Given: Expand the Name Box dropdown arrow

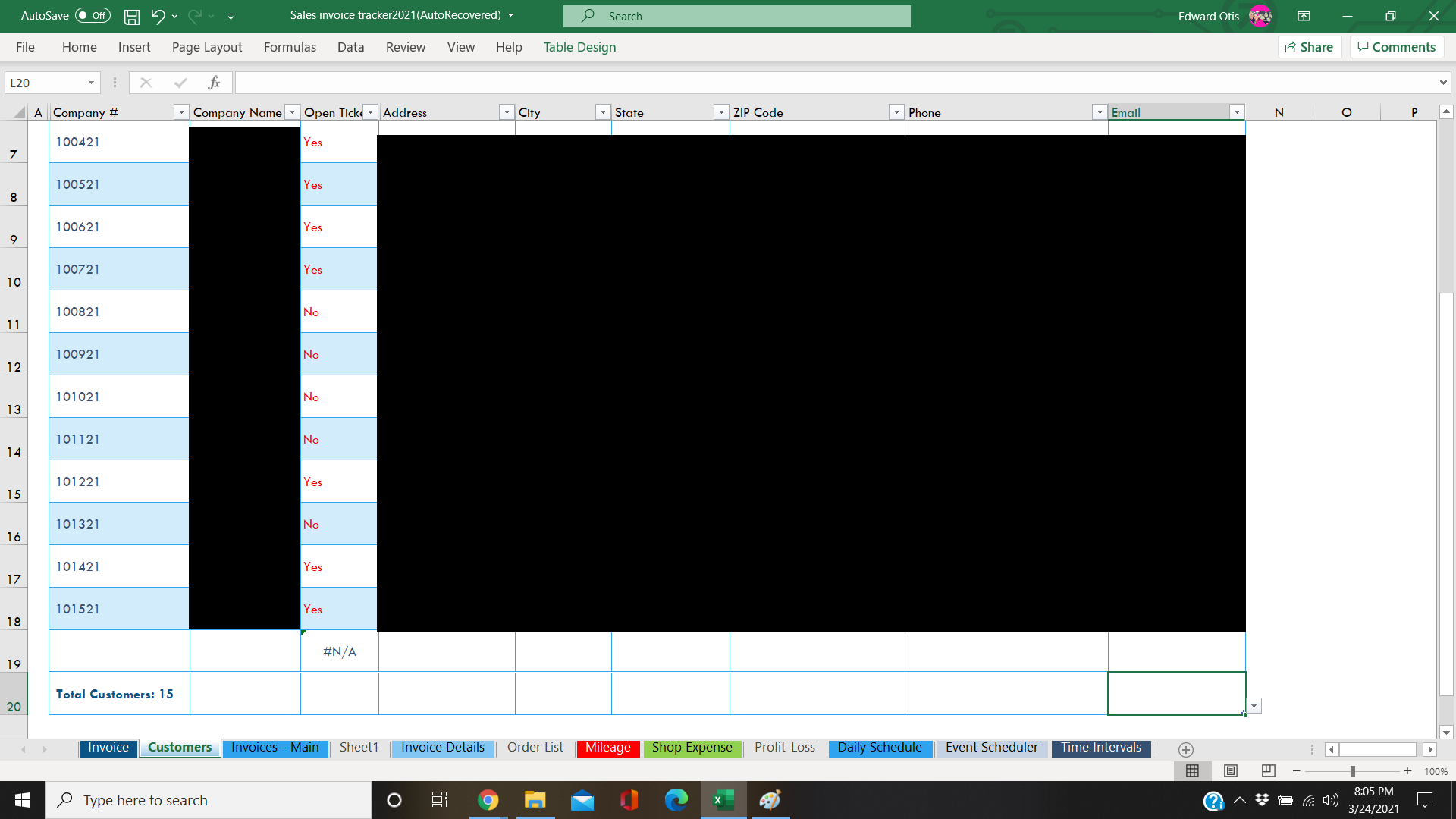Looking at the screenshot, I should 91,83.
